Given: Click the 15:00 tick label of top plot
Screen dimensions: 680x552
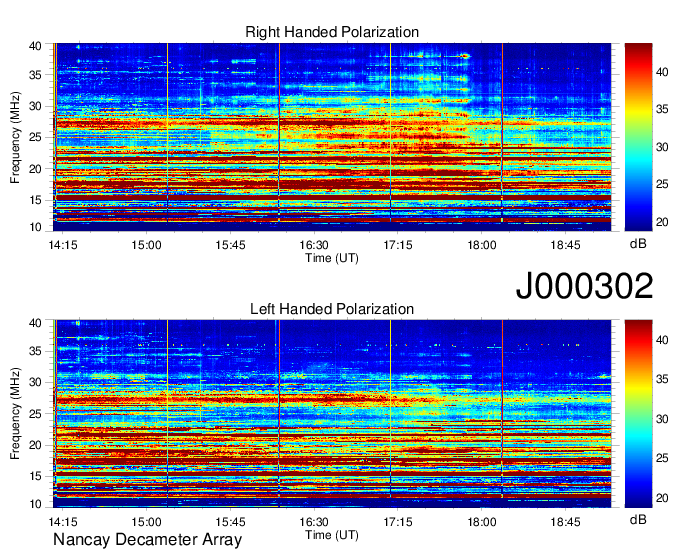Looking at the screenshot, I should (147, 245).
